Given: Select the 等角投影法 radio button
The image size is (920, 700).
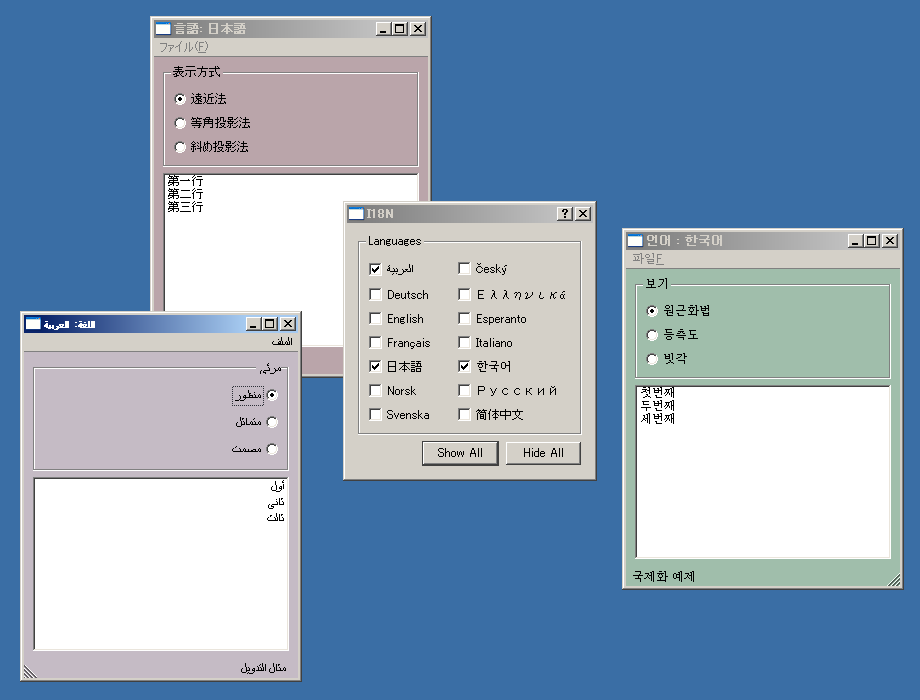Looking at the screenshot, I should pyautogui.click(x=180, y=123).
